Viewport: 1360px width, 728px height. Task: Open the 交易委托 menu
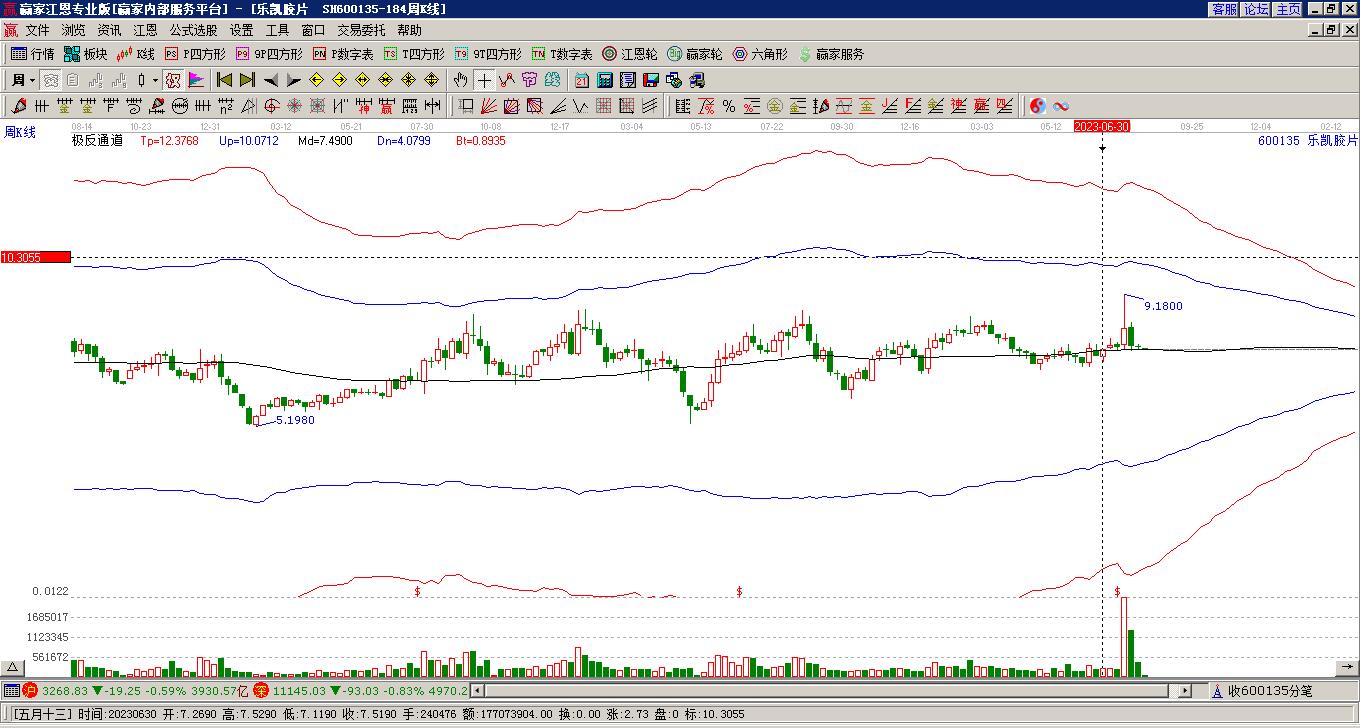coord(361,30)
